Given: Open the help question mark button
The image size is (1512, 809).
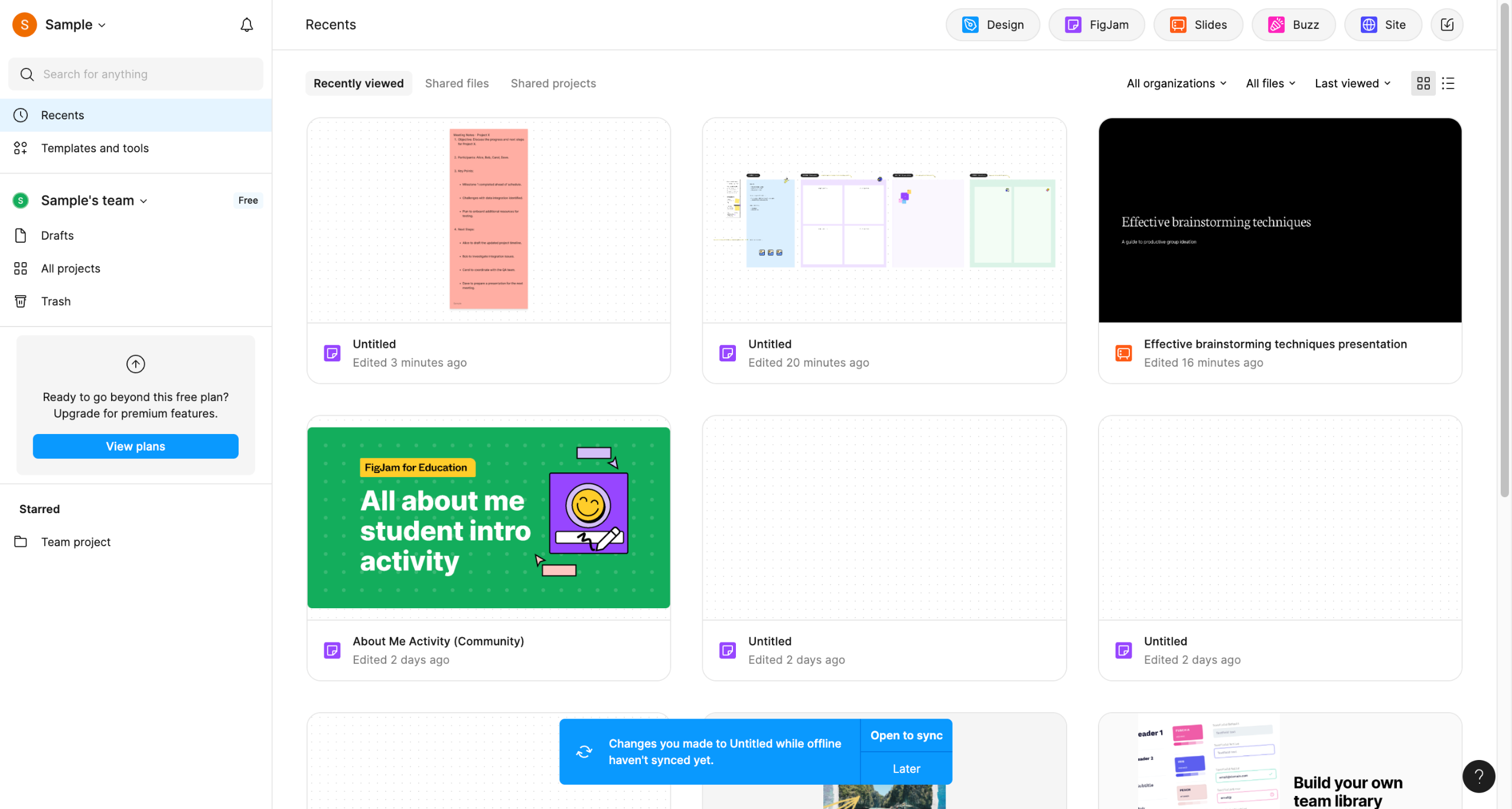Looking at the screenshot, I should pos(1478,776).
